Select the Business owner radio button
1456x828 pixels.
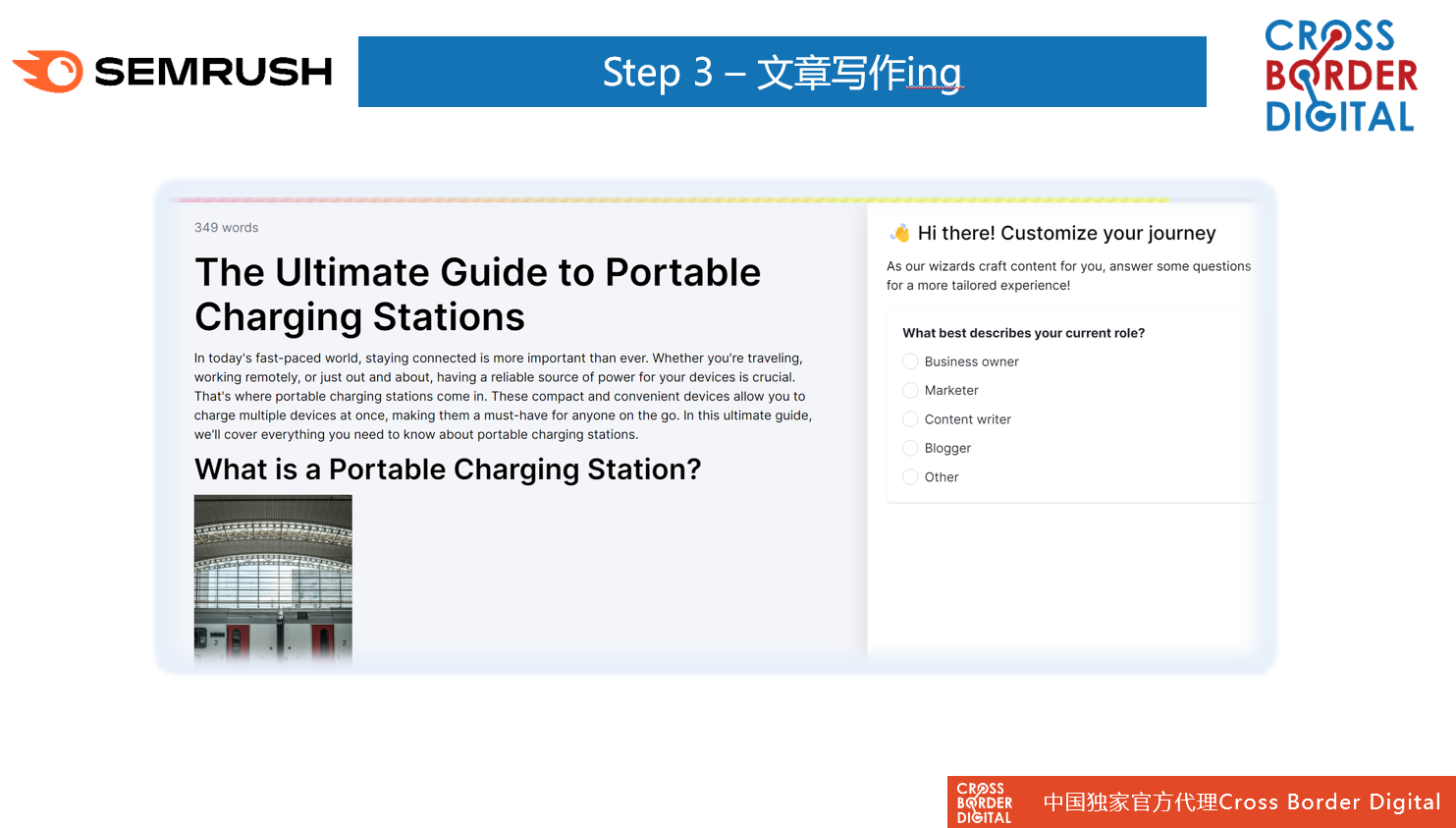tap(910, 361)
